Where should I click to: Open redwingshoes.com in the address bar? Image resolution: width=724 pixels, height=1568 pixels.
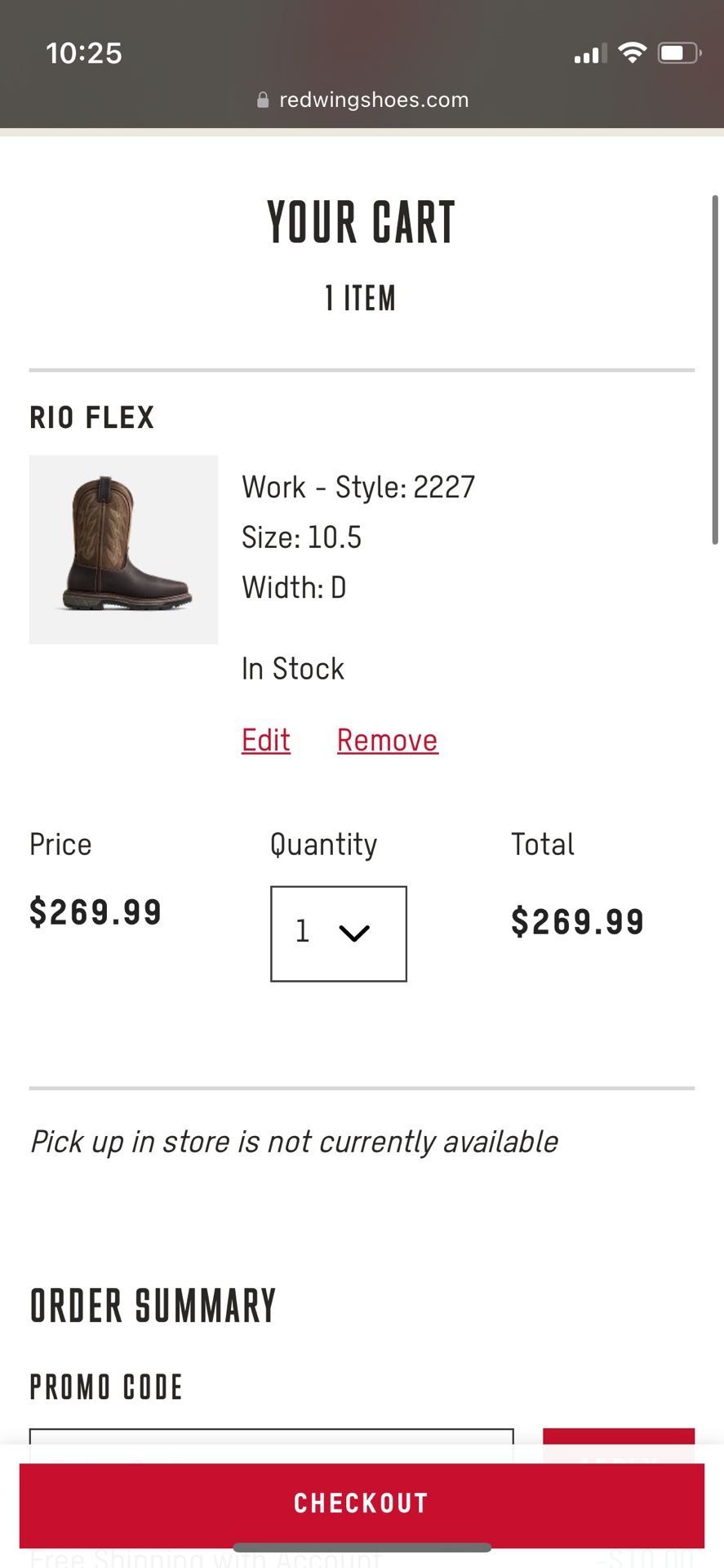373,100
